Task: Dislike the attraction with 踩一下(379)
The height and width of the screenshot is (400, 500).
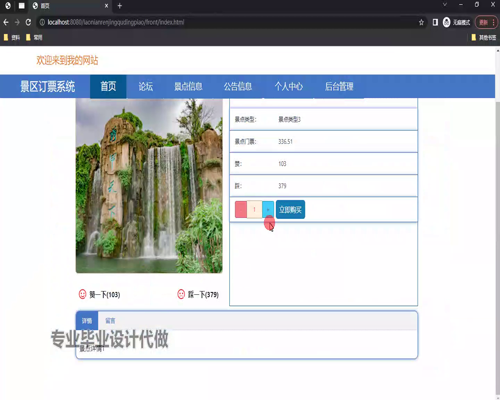Action: (198, 294)
